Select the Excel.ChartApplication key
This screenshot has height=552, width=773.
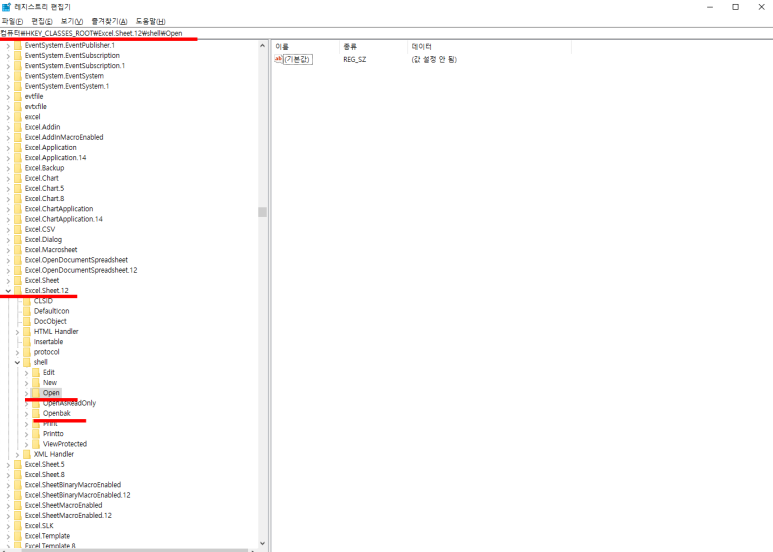(x=59, y=209)
